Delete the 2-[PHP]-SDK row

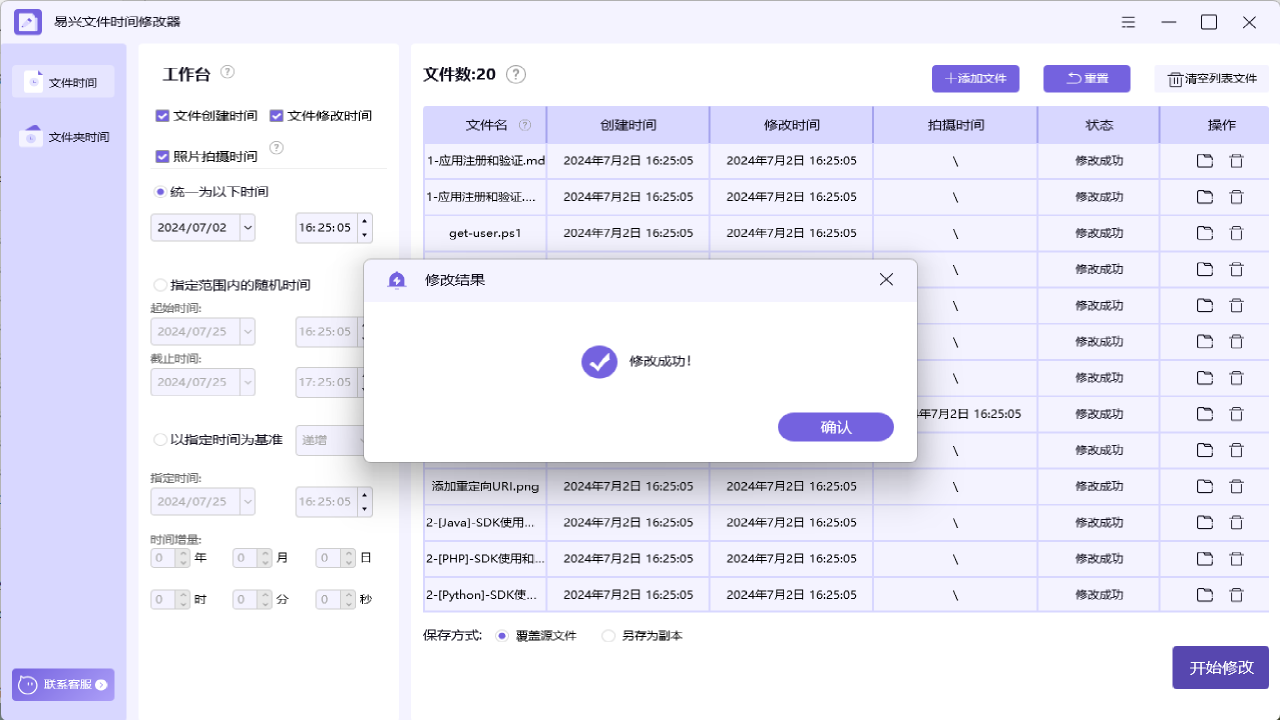(1236, 558)
